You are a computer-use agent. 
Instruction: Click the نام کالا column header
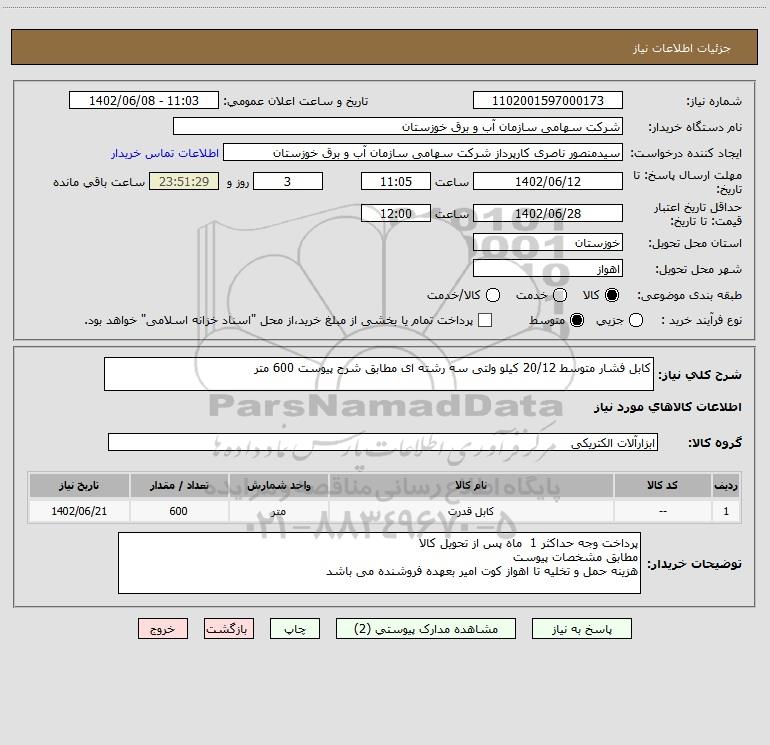click(x=470, y=485)
